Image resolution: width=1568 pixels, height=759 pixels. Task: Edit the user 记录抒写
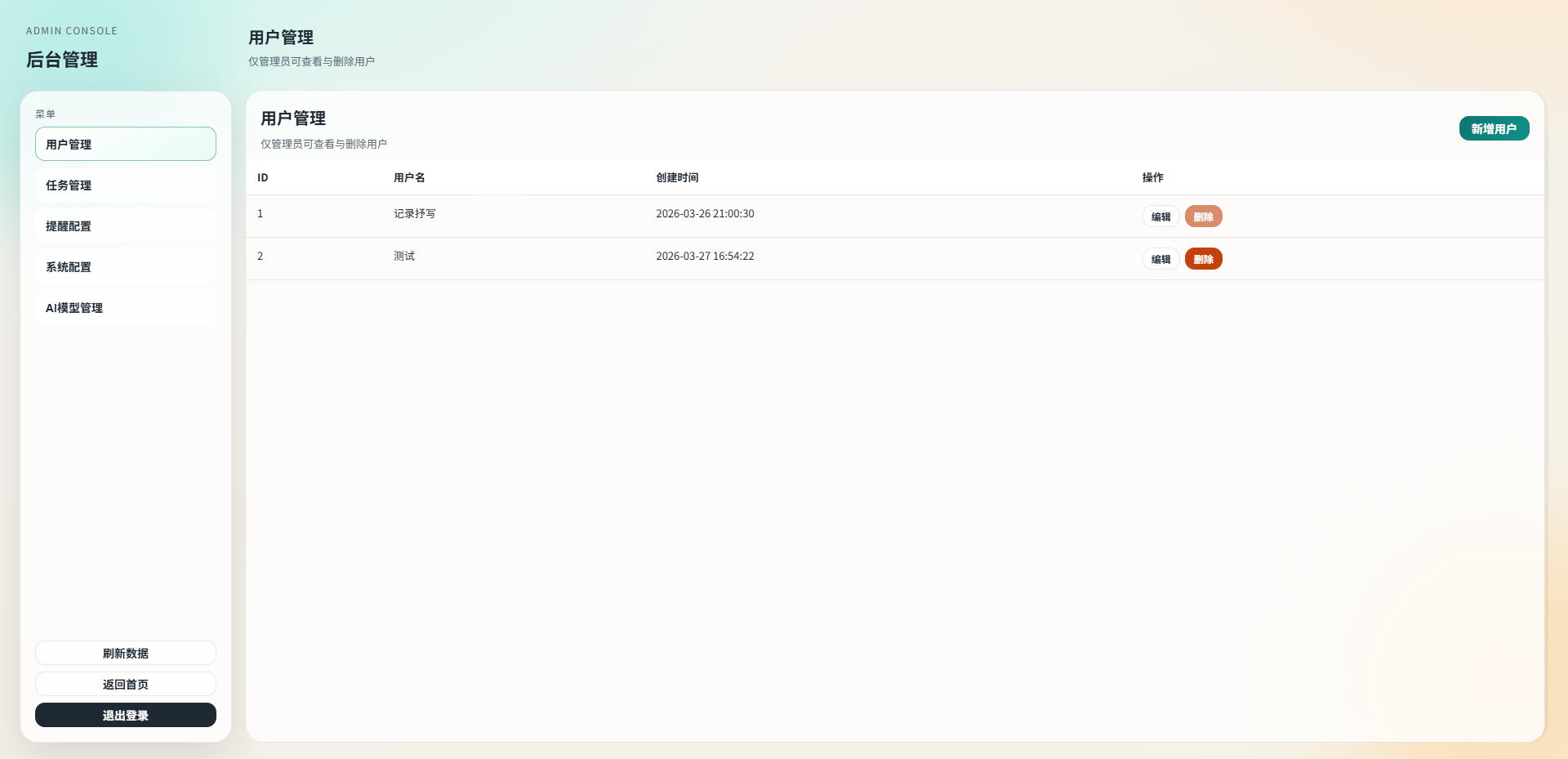coord(1160,217)
